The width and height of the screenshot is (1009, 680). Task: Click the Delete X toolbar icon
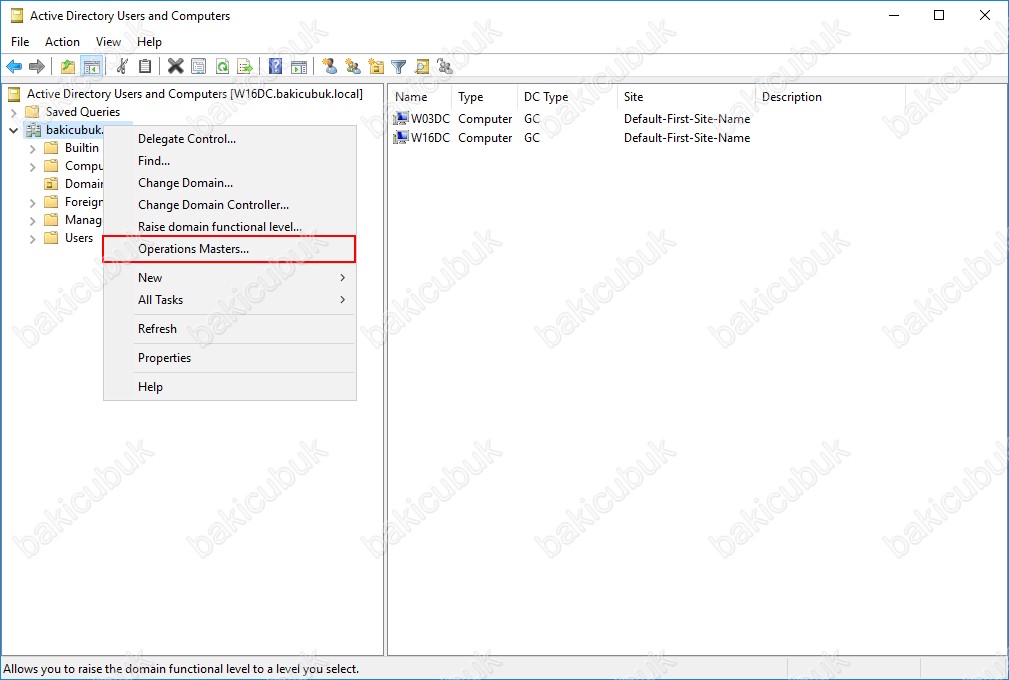[x=176, y=66]
